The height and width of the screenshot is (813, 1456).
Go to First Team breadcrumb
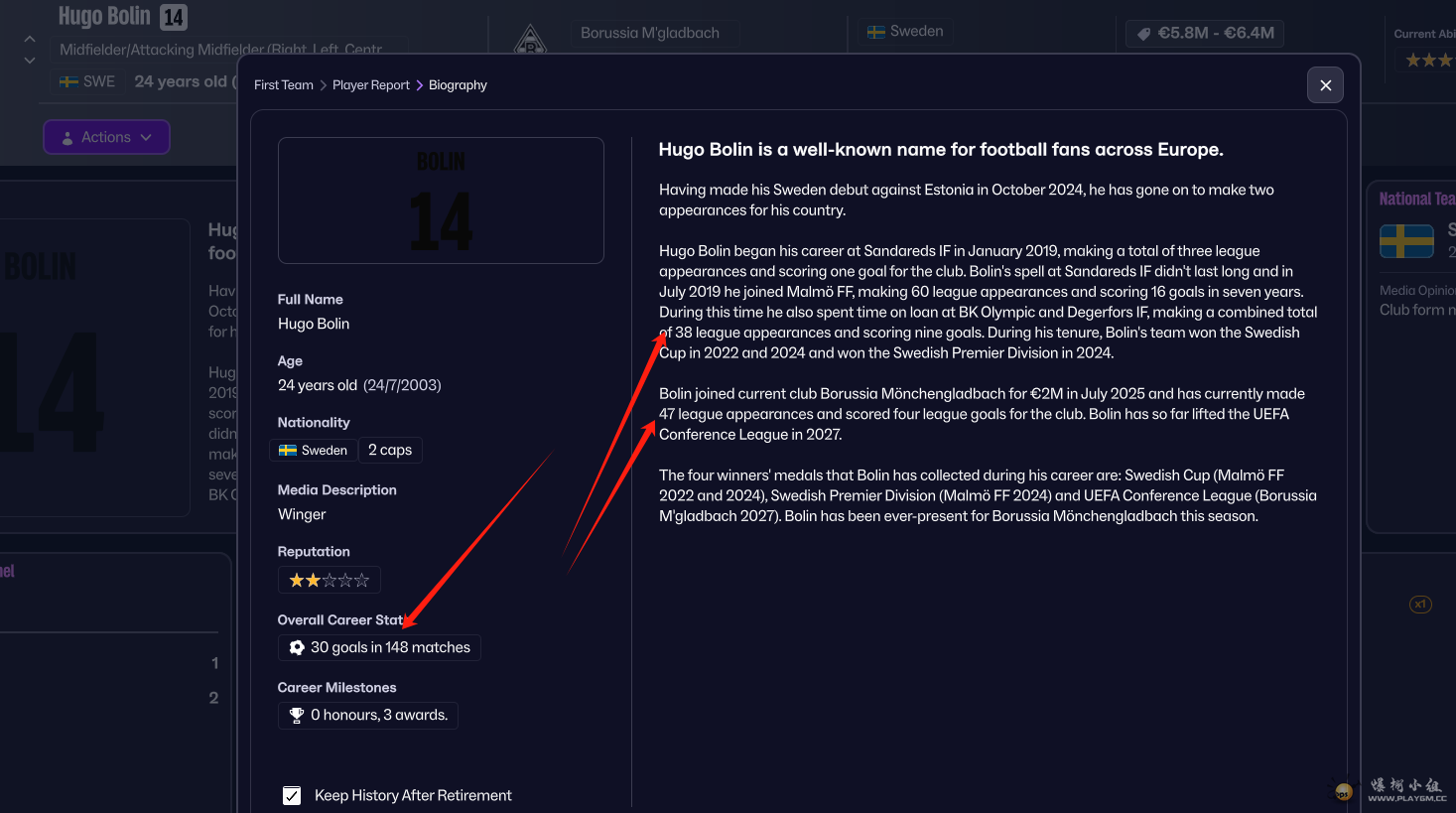click(x=284, y=85)
